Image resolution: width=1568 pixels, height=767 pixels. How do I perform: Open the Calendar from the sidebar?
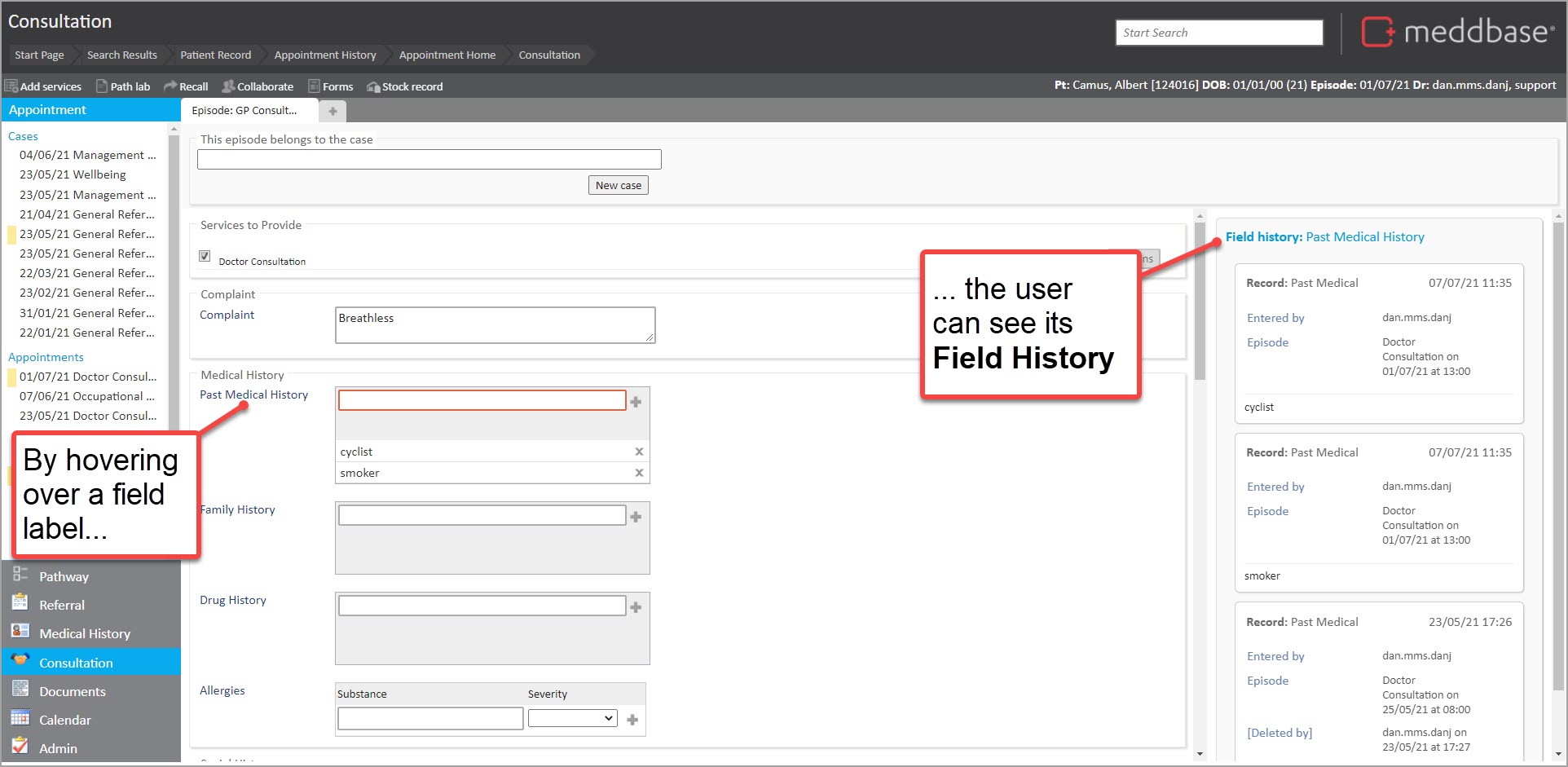64,720
